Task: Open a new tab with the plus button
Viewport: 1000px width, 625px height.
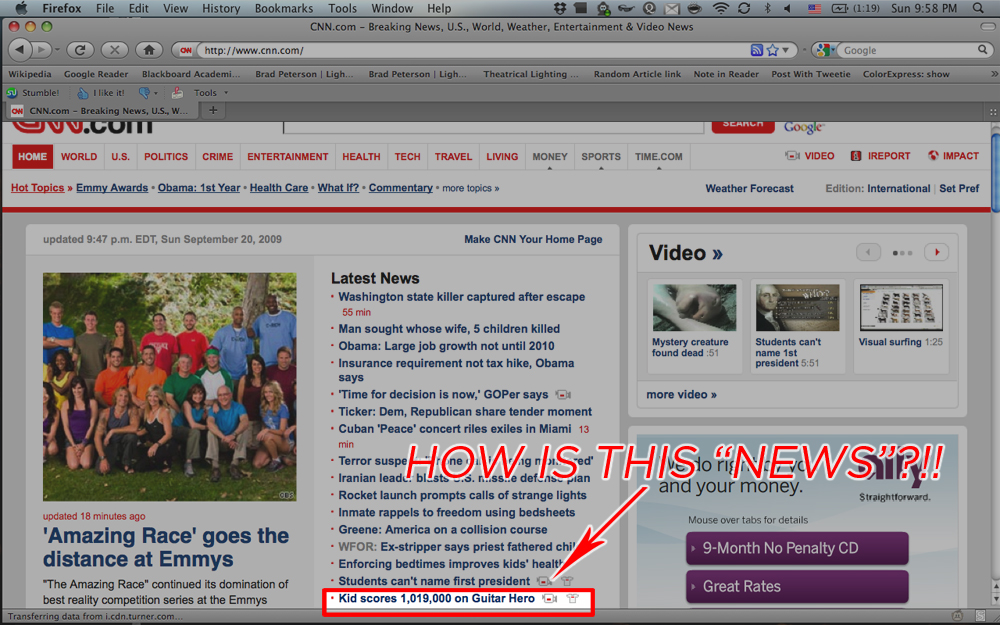Action: pos(213,110)
